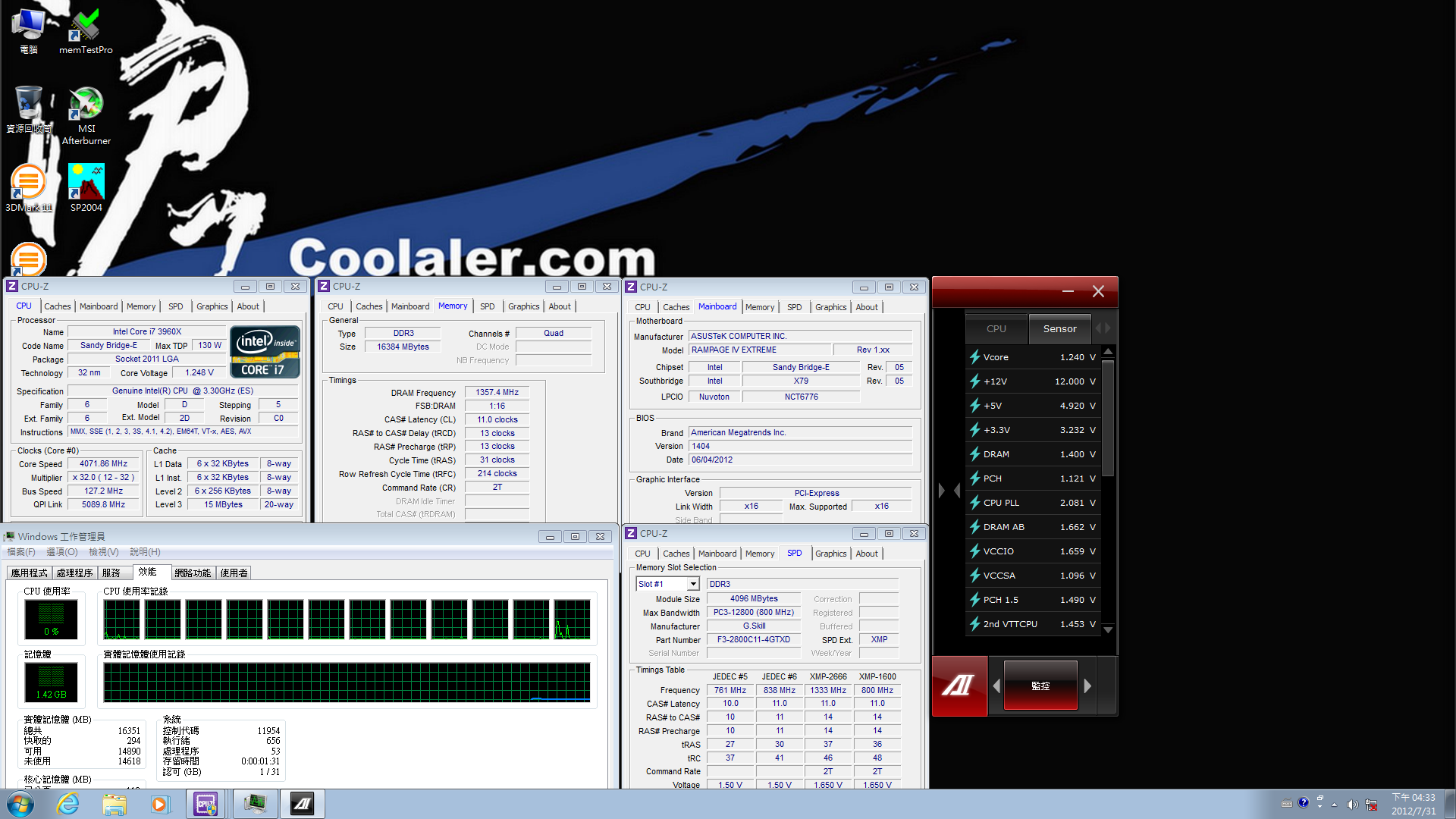Viewport: 1456px width, 819px height.
Task: Close the AI Suite sensor panel
Action: click(x=1098, y=291)
